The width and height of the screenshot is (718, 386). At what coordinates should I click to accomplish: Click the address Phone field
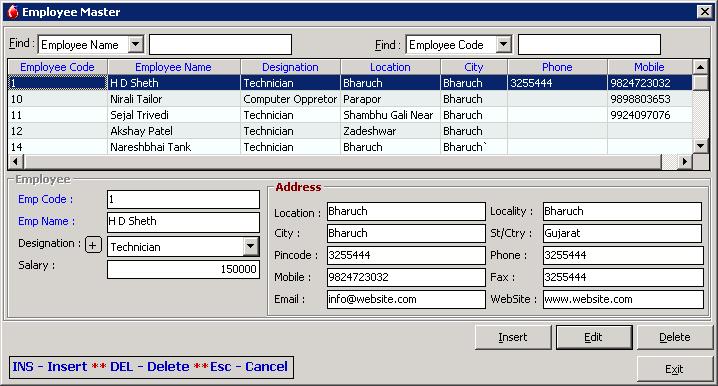[623, 255]
